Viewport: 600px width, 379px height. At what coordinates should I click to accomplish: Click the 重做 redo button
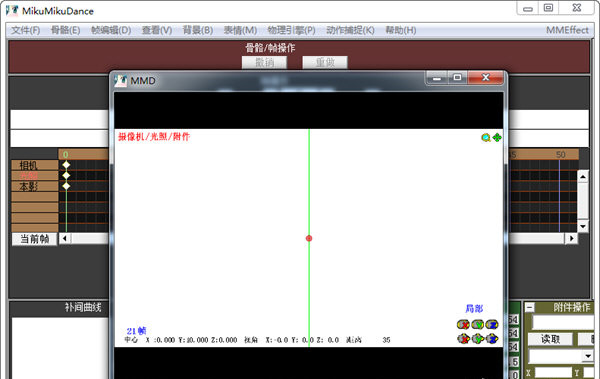pyautogui.click(x=325, y=62)
